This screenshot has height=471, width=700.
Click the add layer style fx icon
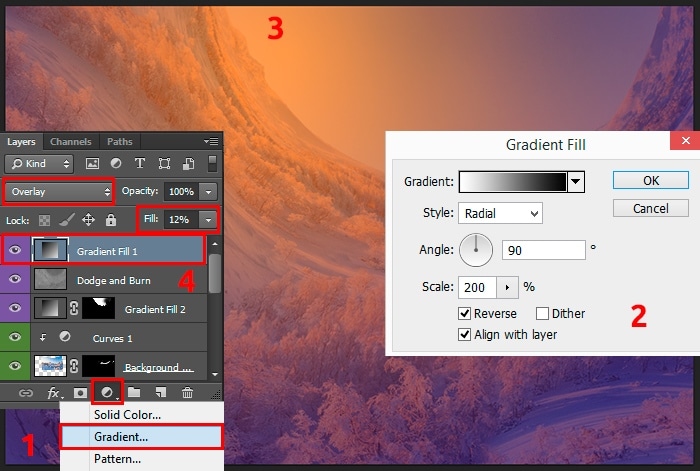click(55, 394)
